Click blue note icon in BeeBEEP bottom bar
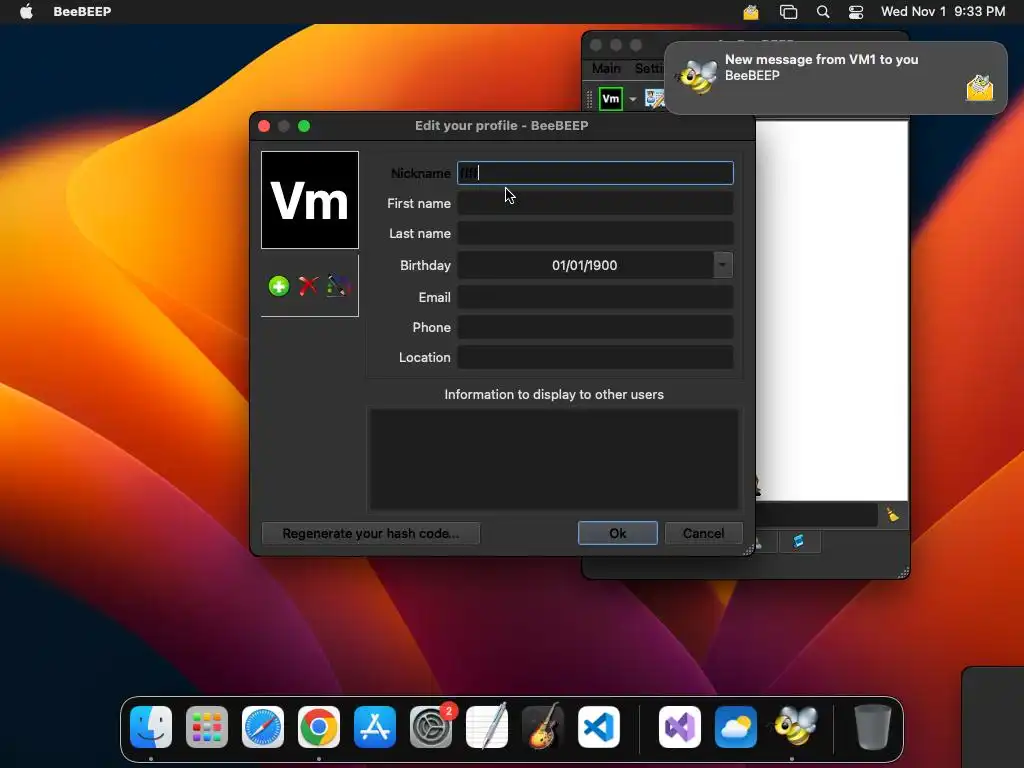1024x768 pixels. click(798, 541)
